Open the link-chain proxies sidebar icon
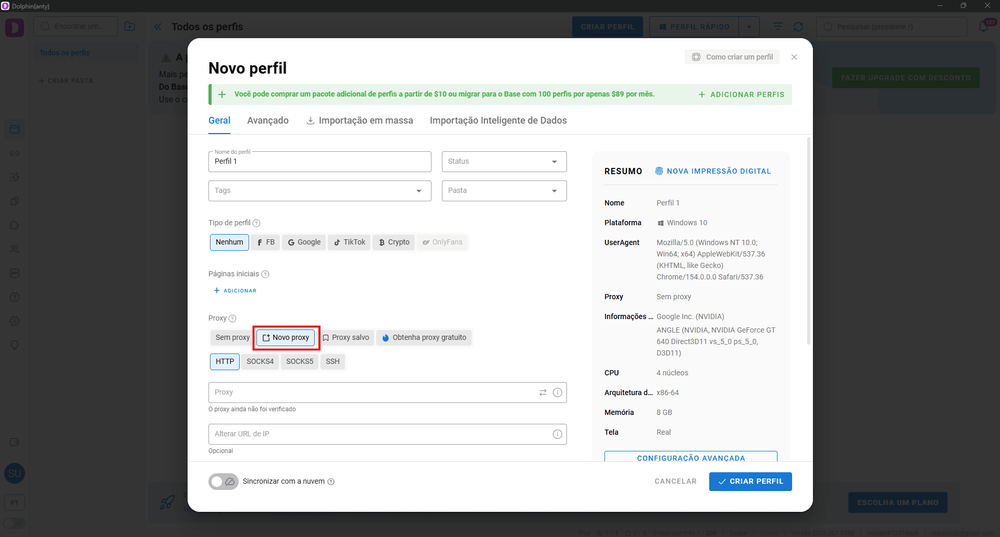This screenshot has width=1000, height=537. click(15, 154)
